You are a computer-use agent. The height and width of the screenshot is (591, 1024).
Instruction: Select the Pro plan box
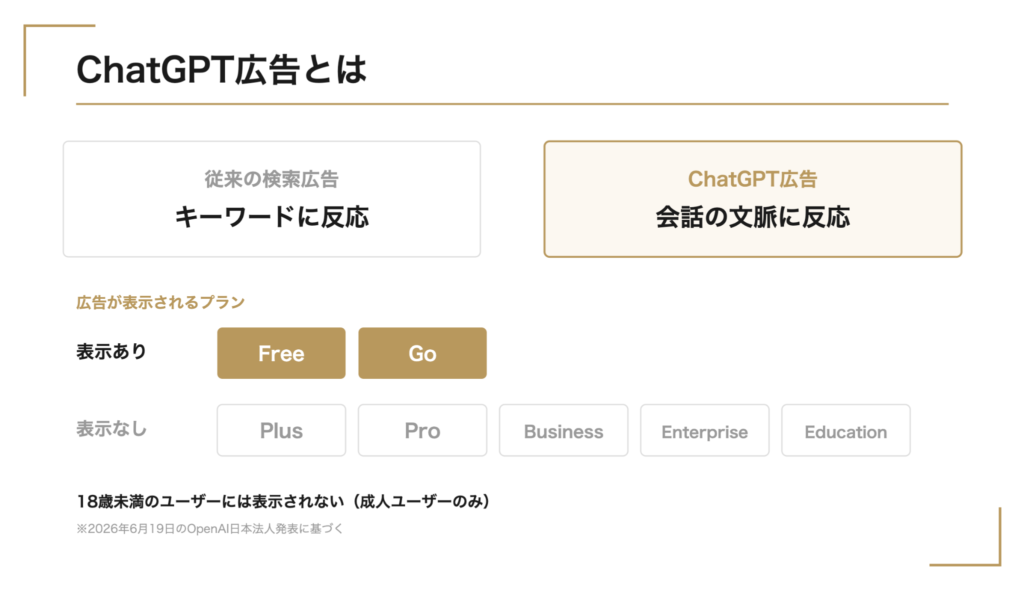coord(422,430)
